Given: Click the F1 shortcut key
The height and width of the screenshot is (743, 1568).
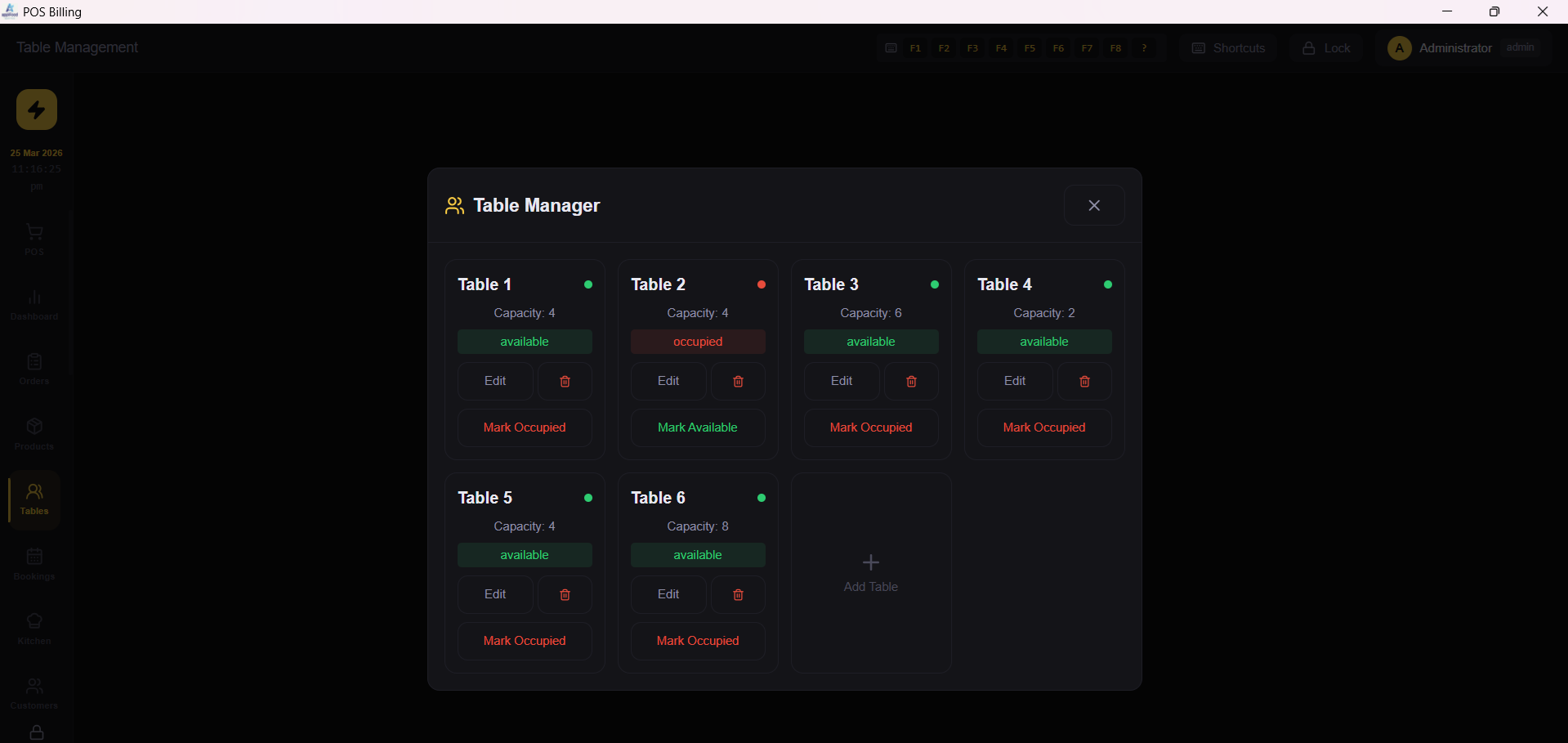Looking at the screenshot, I should coord(915,48).
